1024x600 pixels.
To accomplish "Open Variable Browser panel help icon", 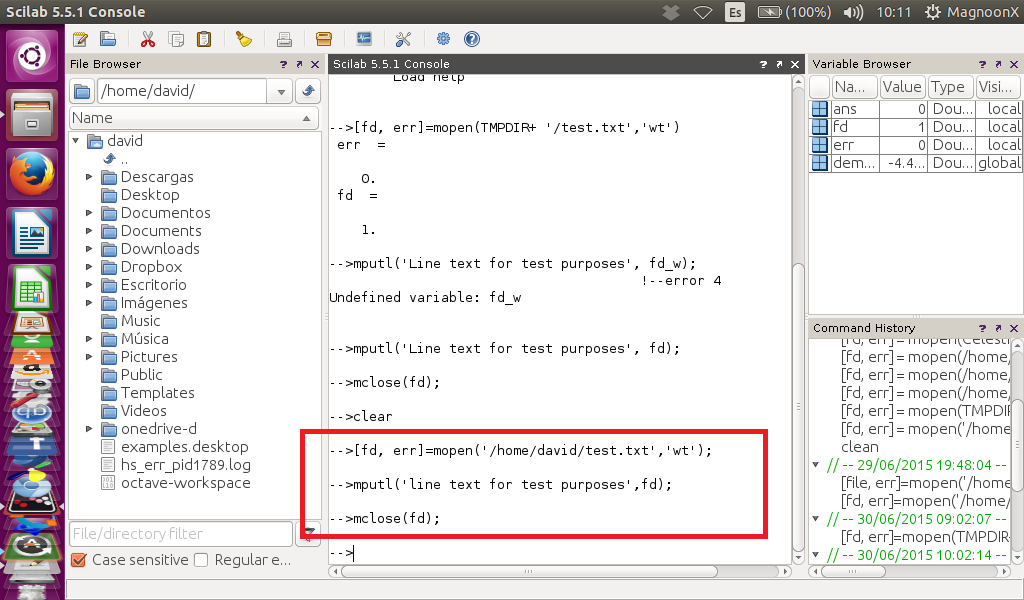I will pyautogui.click(x=982, y=64).
